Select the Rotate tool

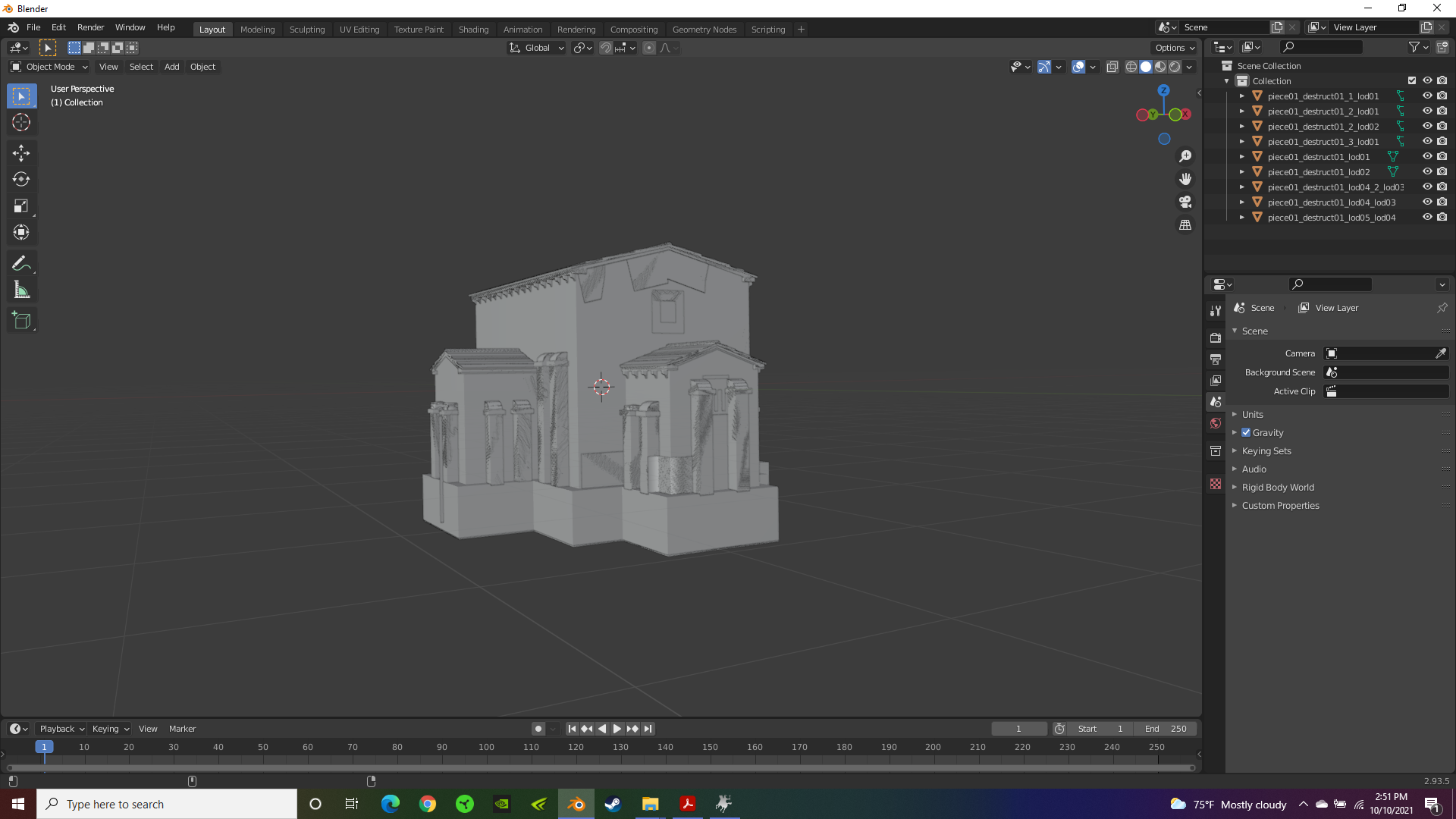[x=21, y=180]
